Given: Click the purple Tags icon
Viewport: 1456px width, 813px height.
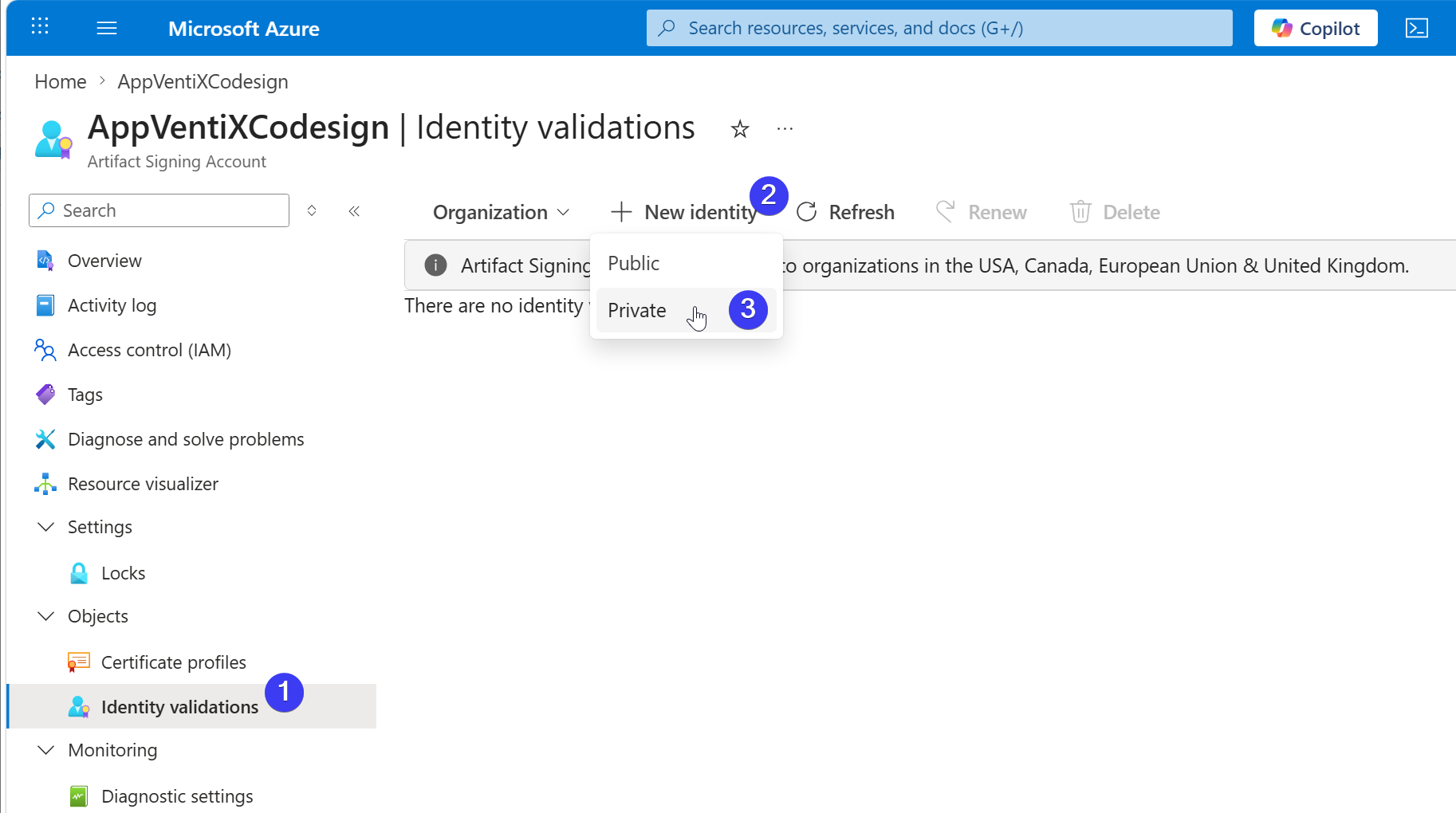Looking at the screenshot, I should (x=45, y=395).
